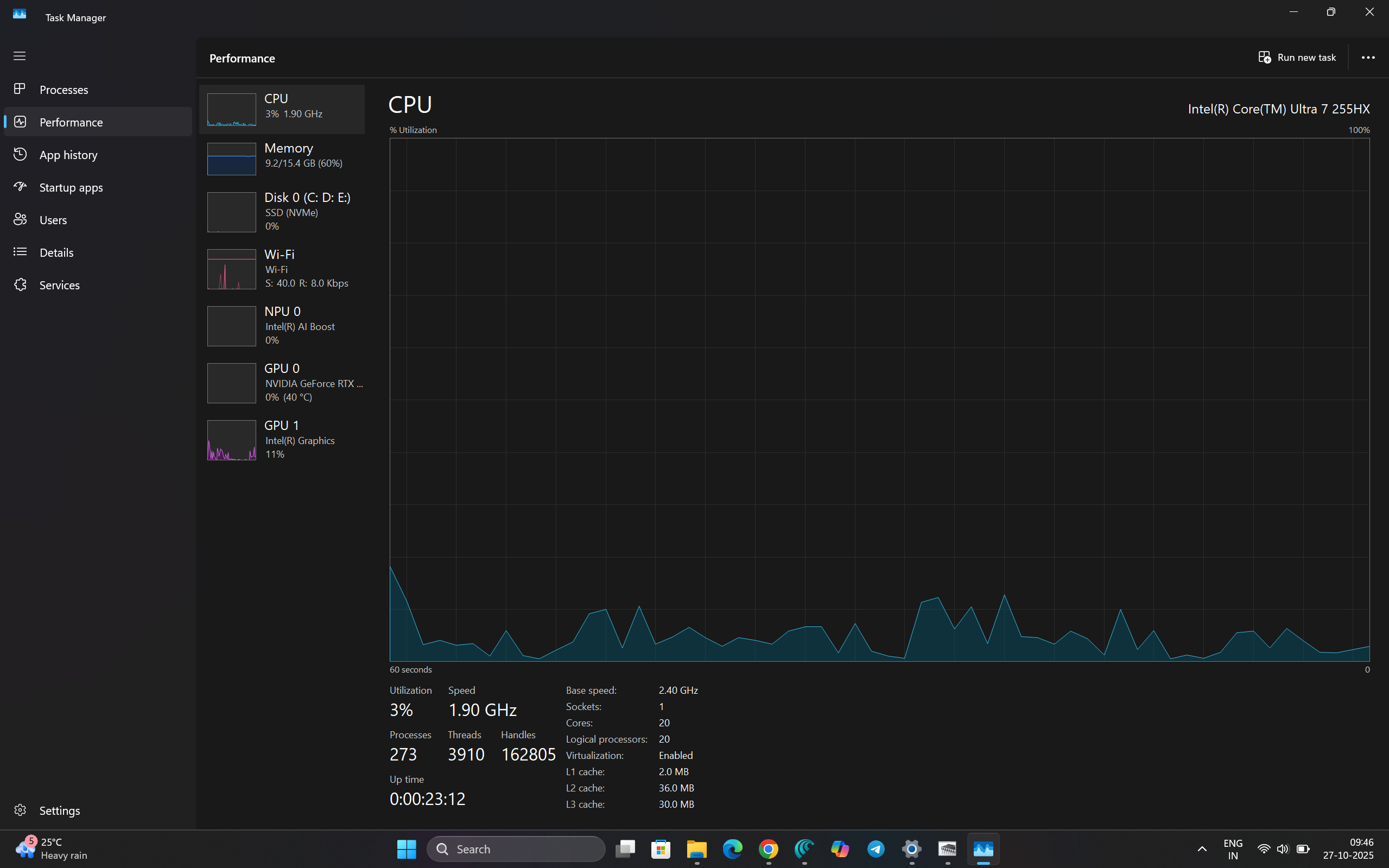The image size is (1389, 868).
Task: Open the Details list icon
Action: click(20, 252)
